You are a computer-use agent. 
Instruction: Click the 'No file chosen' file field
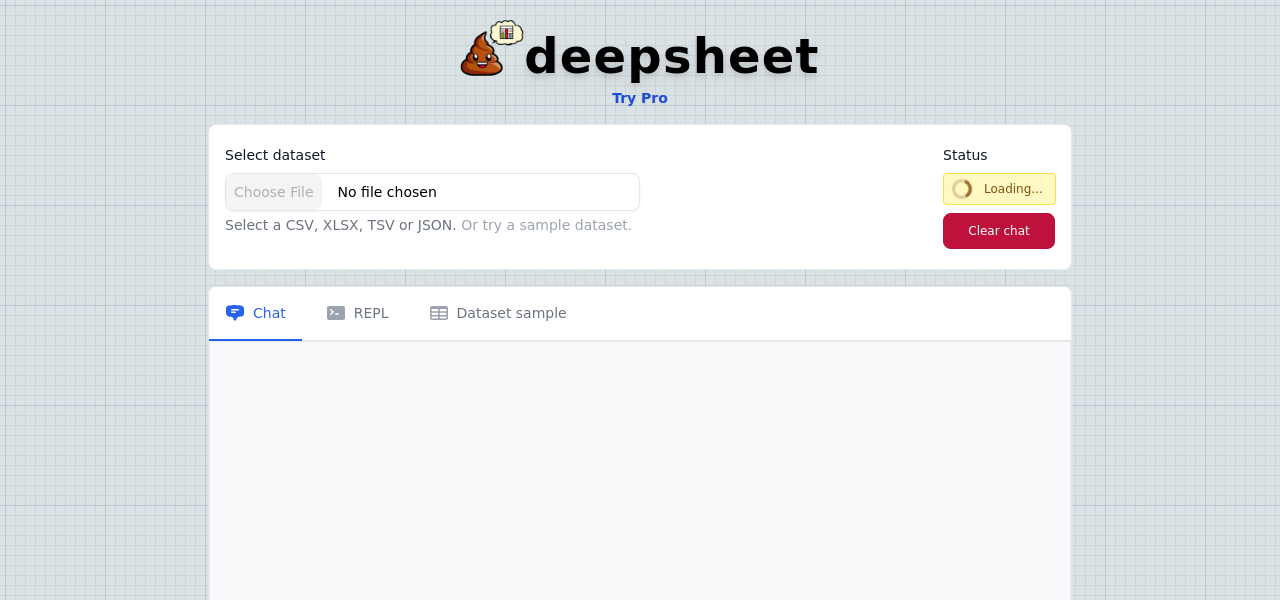[x=387, y=192]
